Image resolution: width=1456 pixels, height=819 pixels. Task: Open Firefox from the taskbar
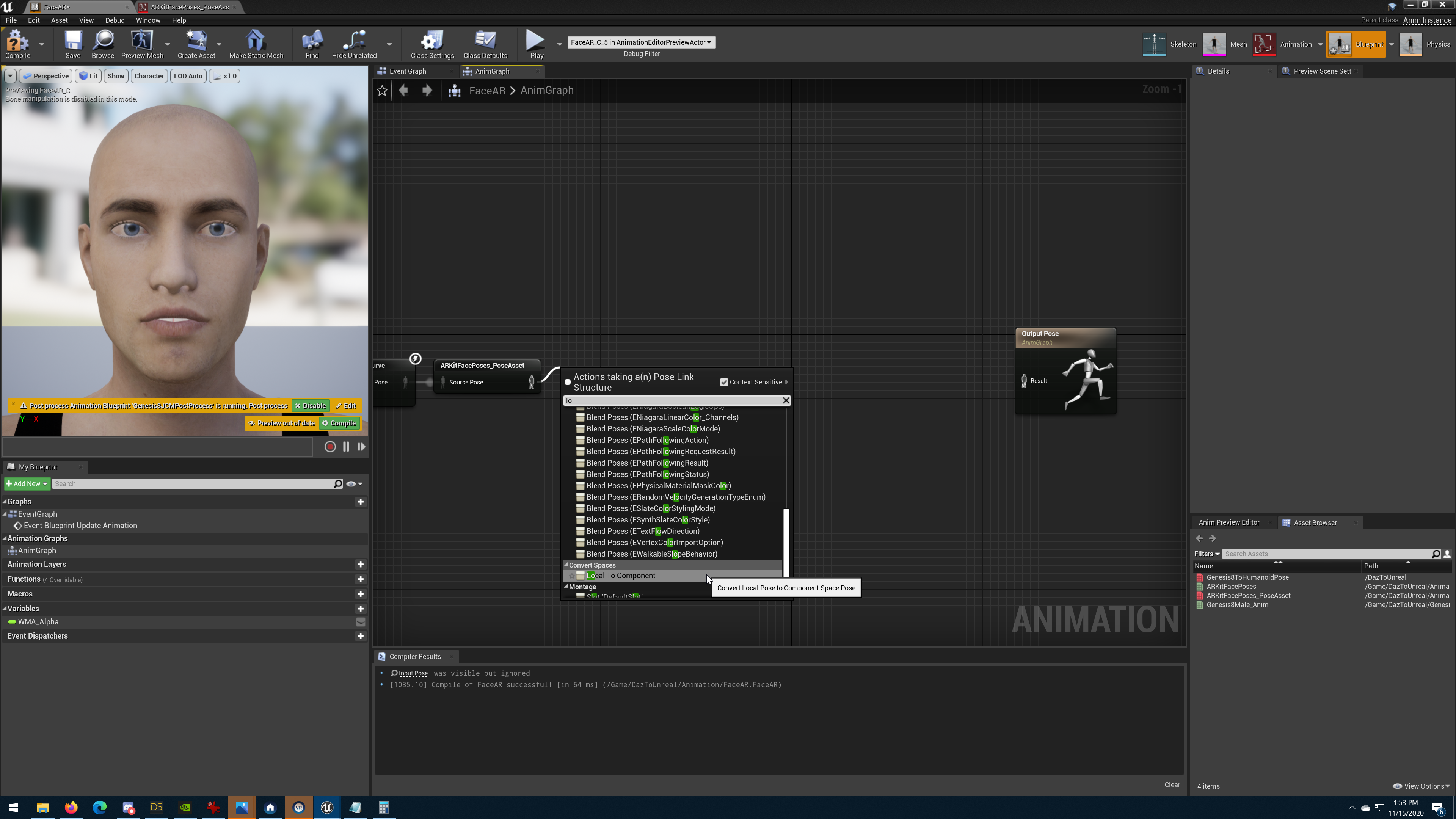(x=71, y=808)
